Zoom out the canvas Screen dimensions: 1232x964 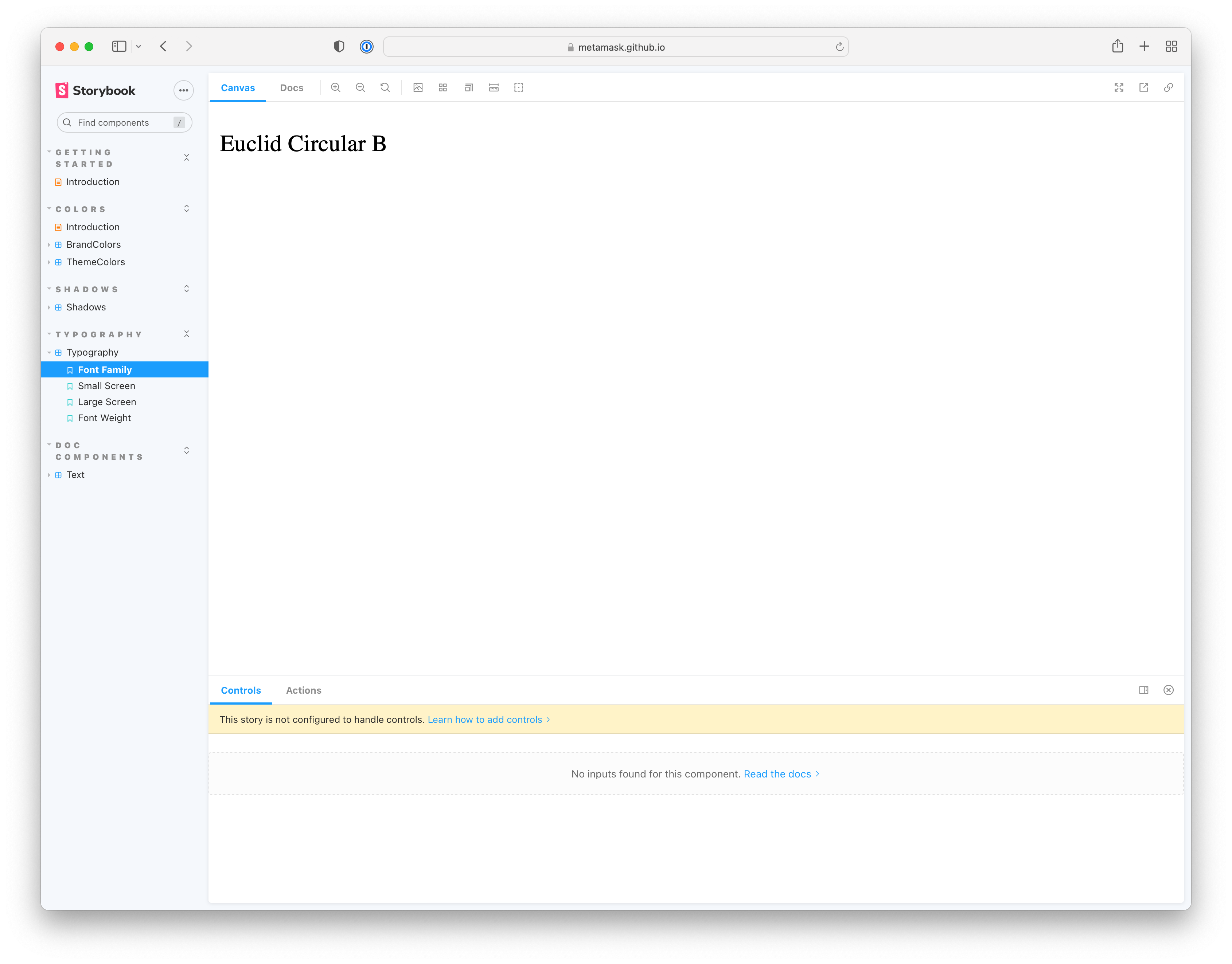pyautogui.click(x=361, y=87)
